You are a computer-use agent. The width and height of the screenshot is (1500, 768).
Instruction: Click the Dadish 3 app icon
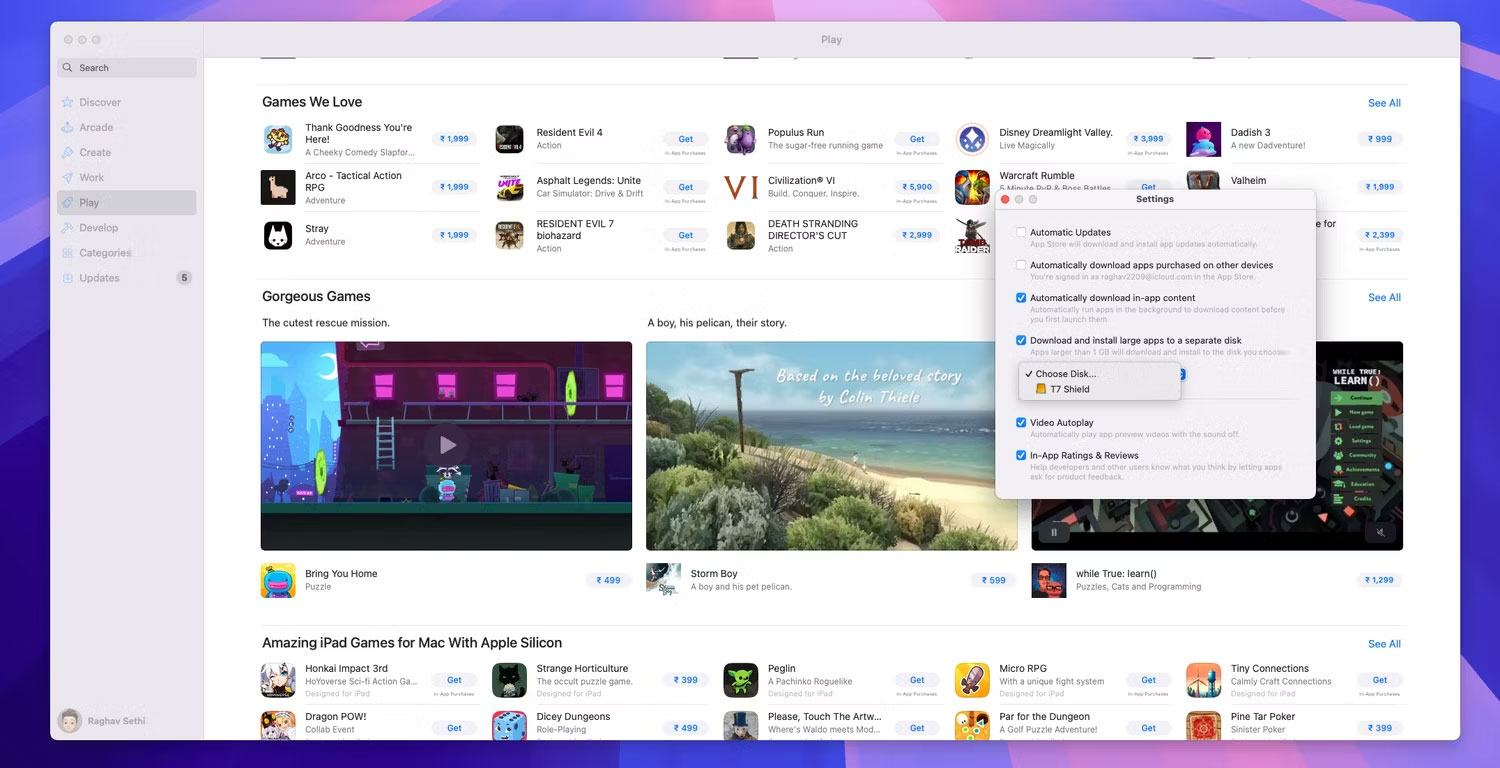pos(1203,140)
